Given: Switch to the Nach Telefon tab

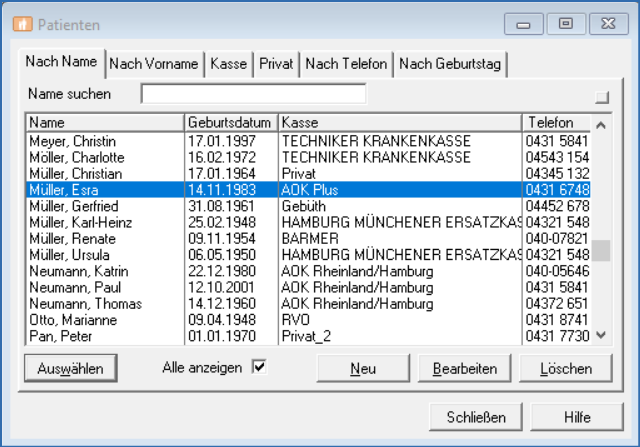Looking at the screenshot, I should pyautogui.click(x=346, y=64).
